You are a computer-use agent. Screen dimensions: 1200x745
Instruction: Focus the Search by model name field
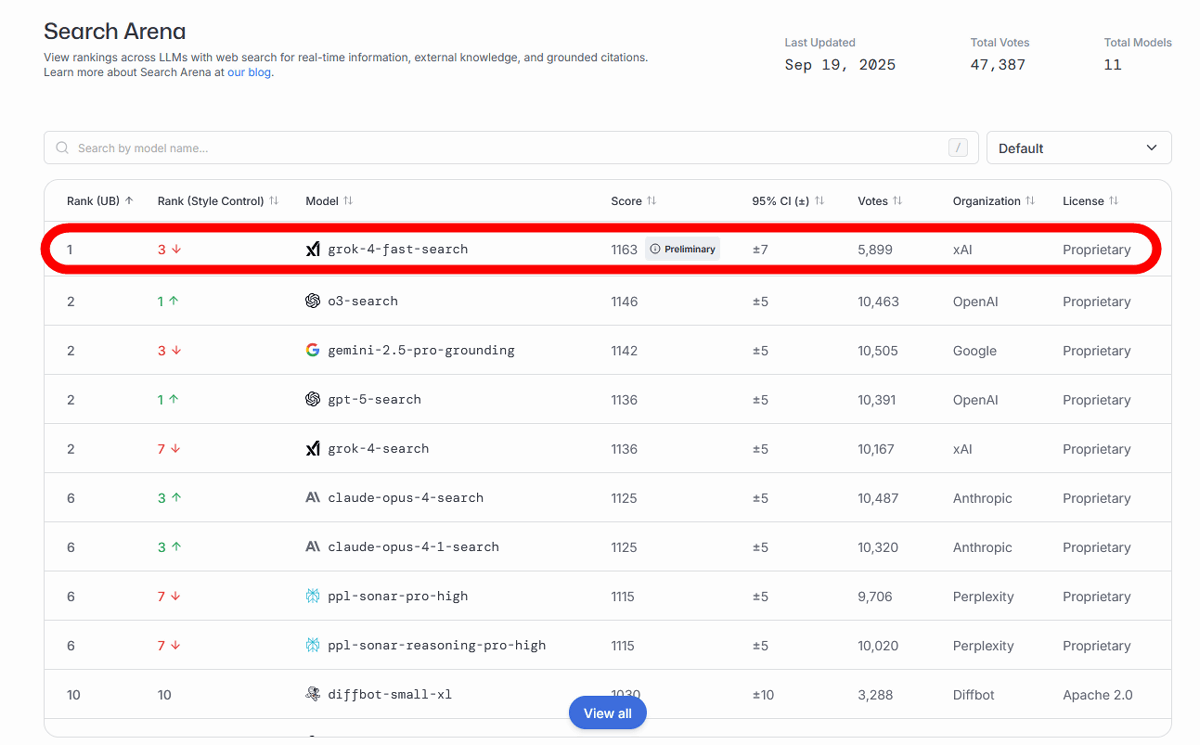[x=500, y=148]
